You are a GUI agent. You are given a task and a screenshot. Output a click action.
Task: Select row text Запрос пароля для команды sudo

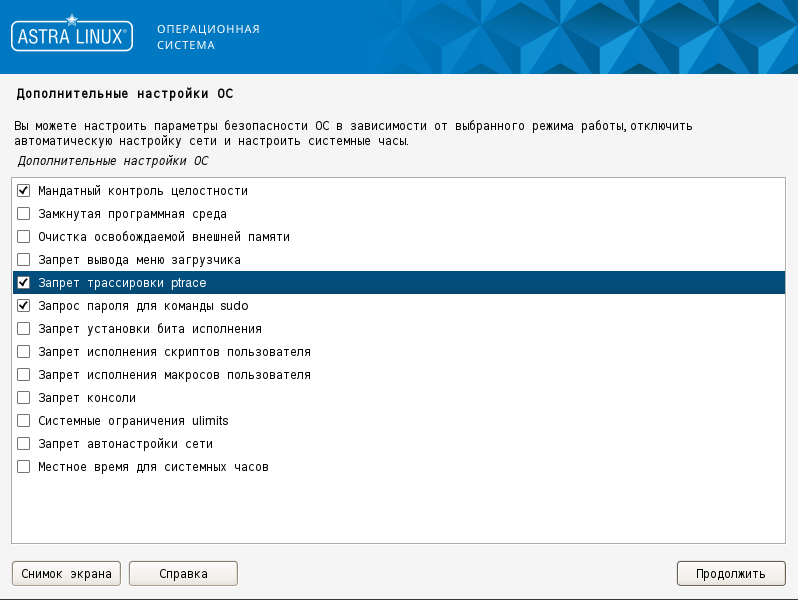[x=143, y=306]
